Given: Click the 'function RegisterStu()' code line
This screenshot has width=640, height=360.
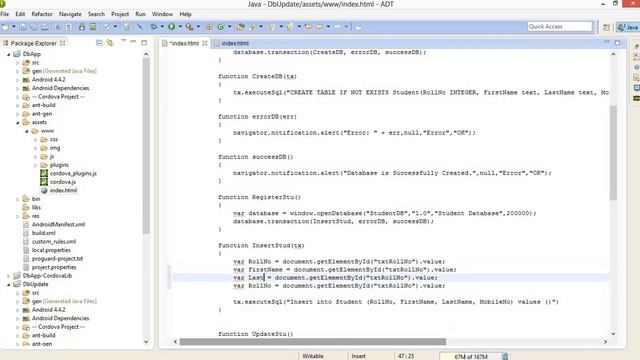Looking at the screenshot, I should tap(259, 197).
